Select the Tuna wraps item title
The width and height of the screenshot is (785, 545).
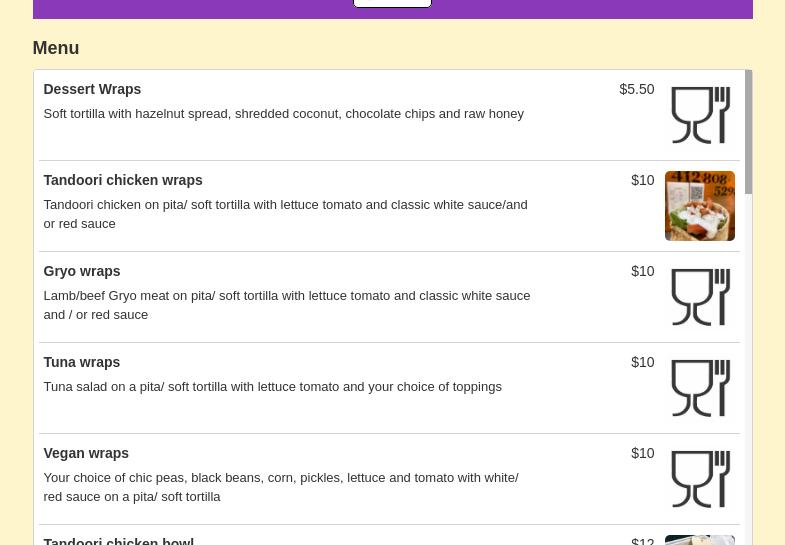click(81, 362)
